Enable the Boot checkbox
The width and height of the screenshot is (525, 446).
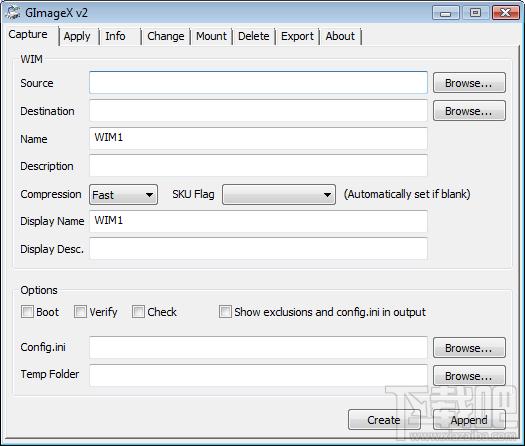click(x=27, y=311)
